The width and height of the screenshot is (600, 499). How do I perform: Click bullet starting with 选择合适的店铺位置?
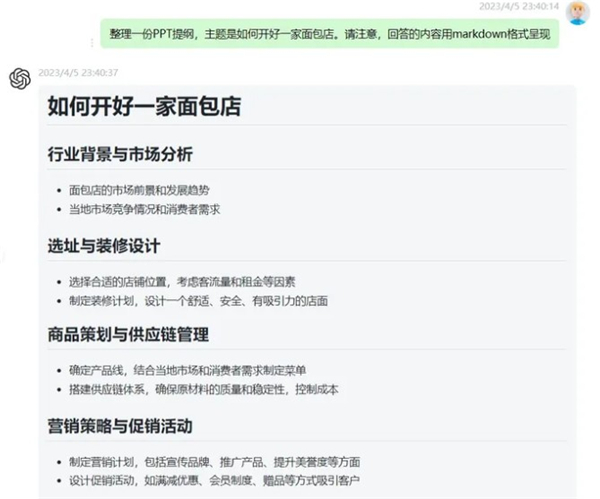click(x=182, y=282)
